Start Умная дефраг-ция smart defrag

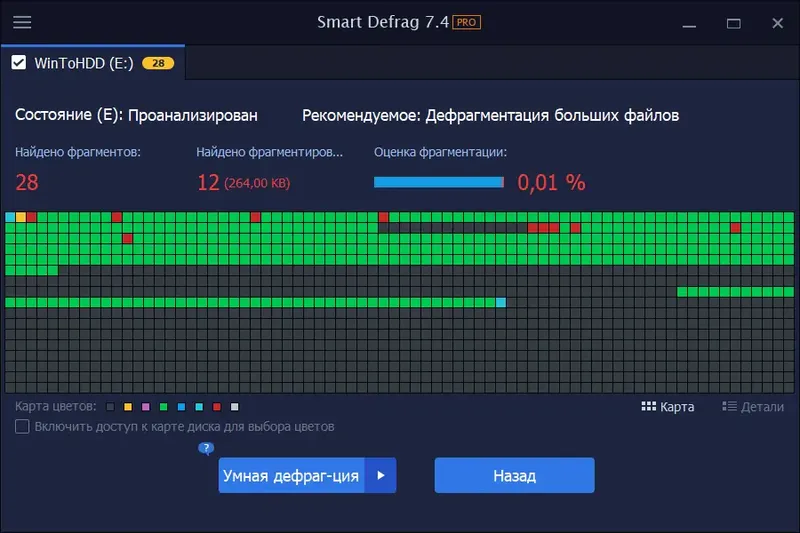291,475
